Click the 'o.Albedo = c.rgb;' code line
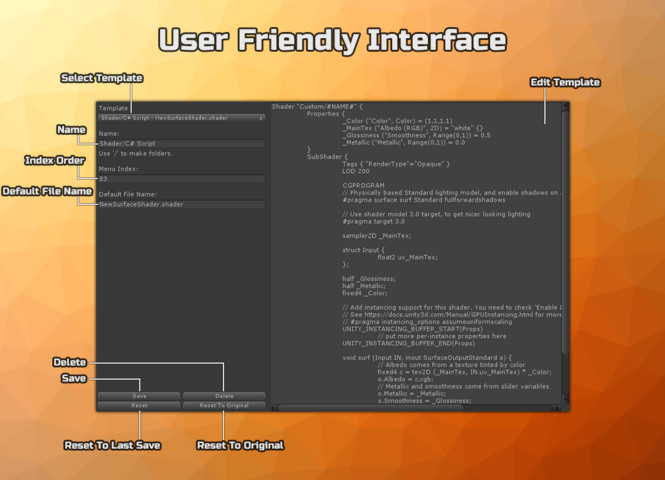Viewport: 665px width, 480px height. [405, 379]
